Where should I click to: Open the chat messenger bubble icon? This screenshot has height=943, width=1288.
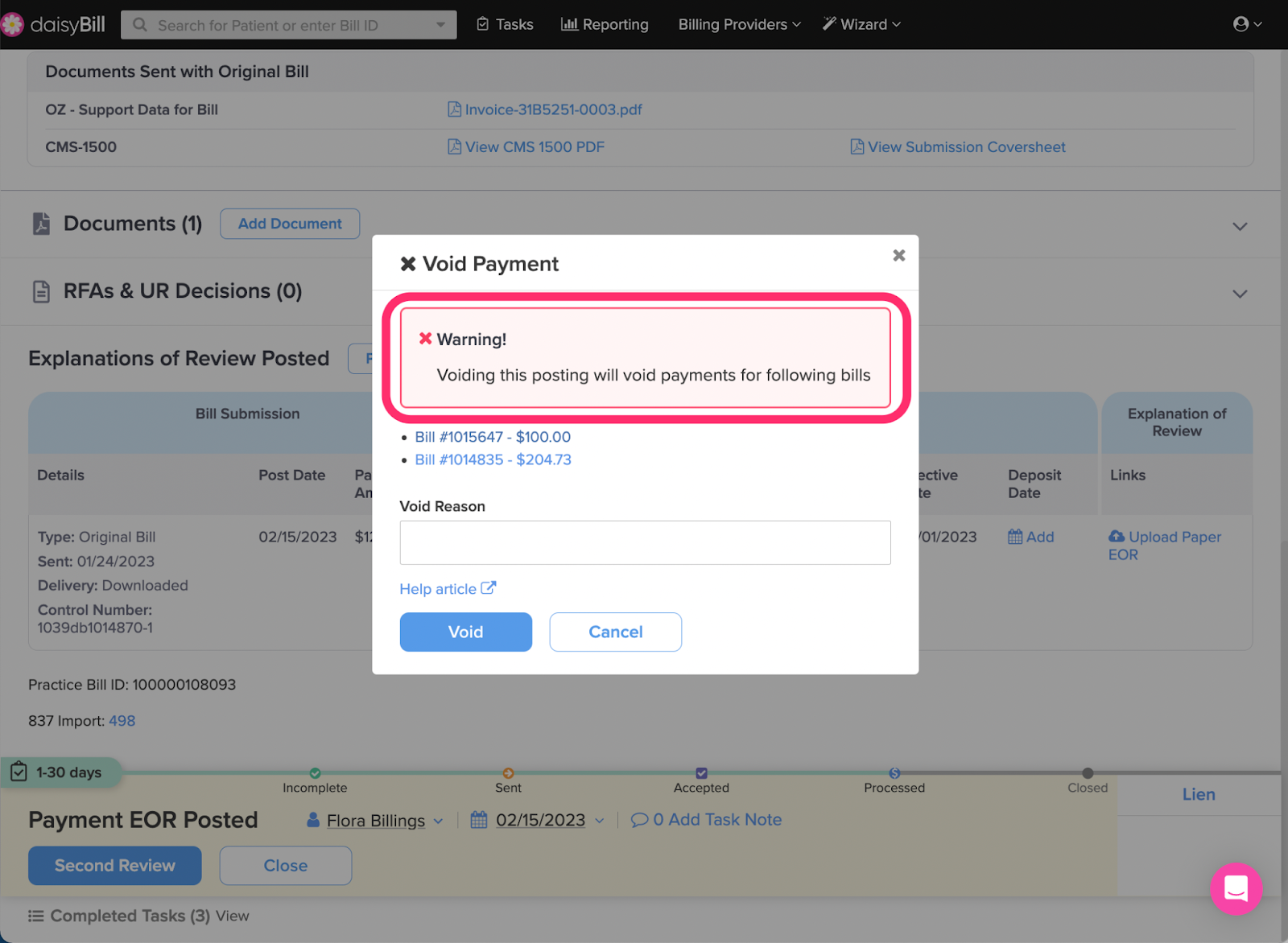click(x=1236, y=888)
